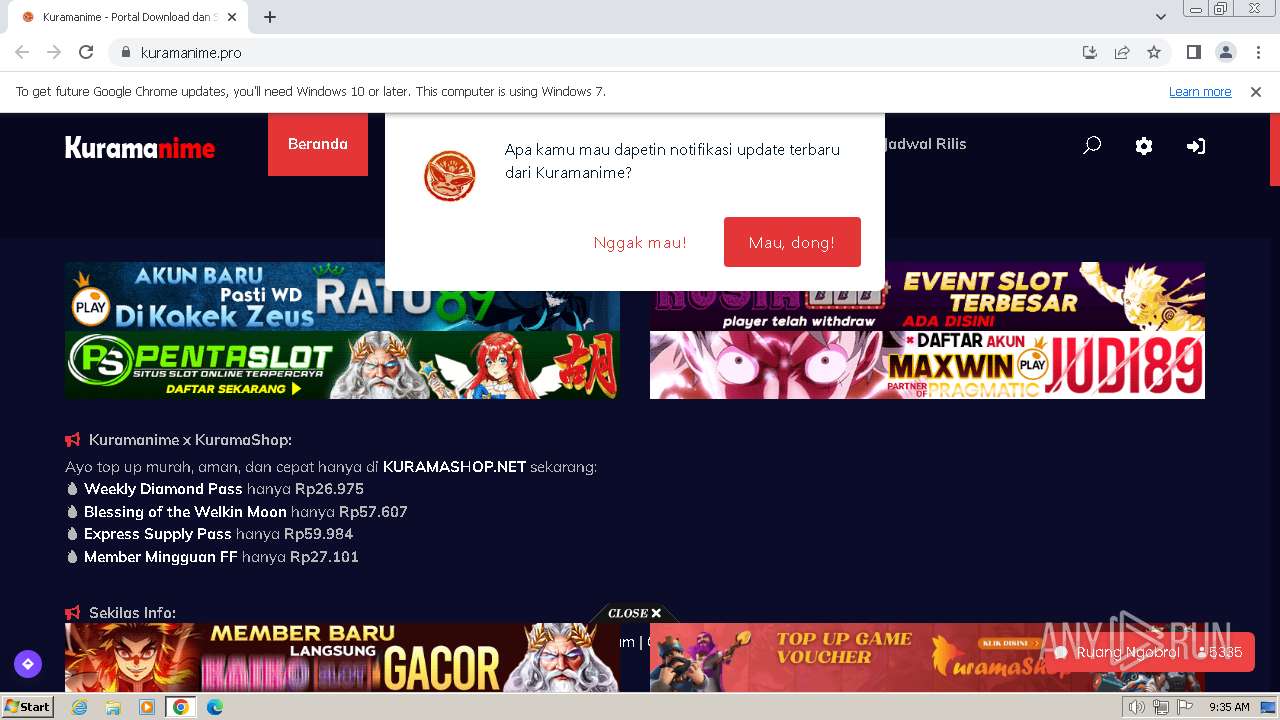This screenshot has height=720, width=1280.
Task: Click the padlock site info icon
Action: pyautogui.click(x=125, y=52)
